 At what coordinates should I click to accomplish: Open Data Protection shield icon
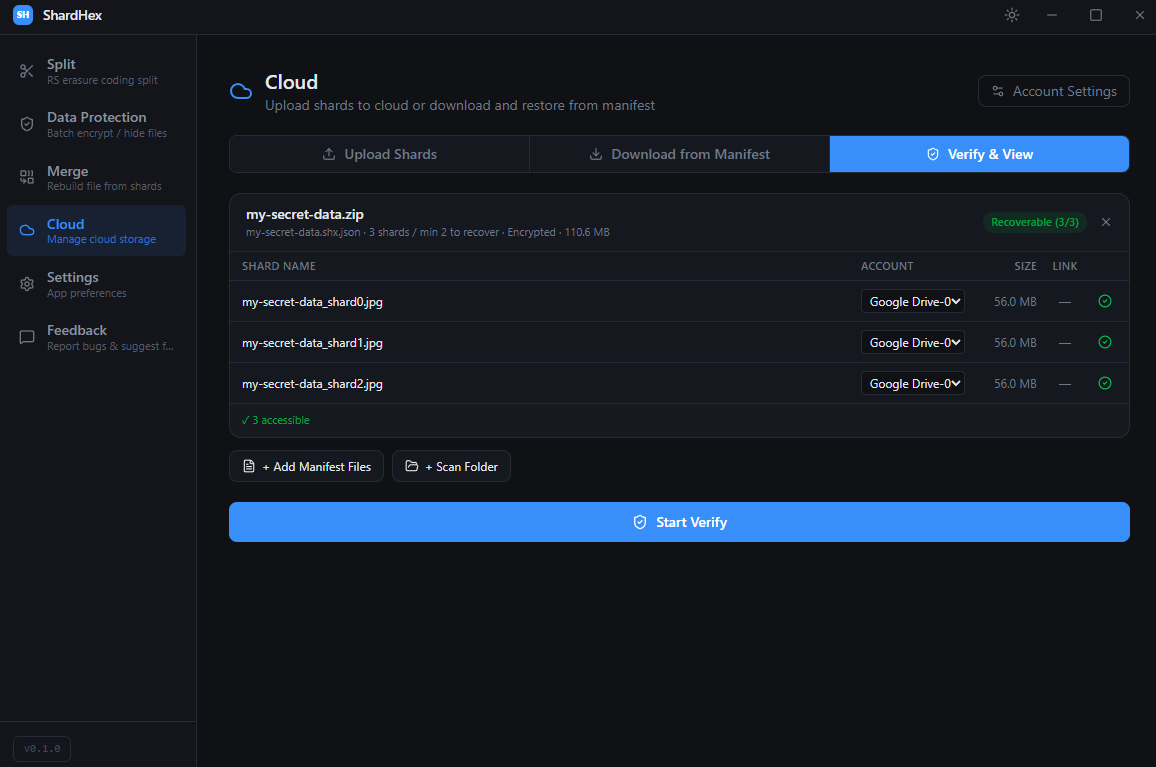pos(27,124)
